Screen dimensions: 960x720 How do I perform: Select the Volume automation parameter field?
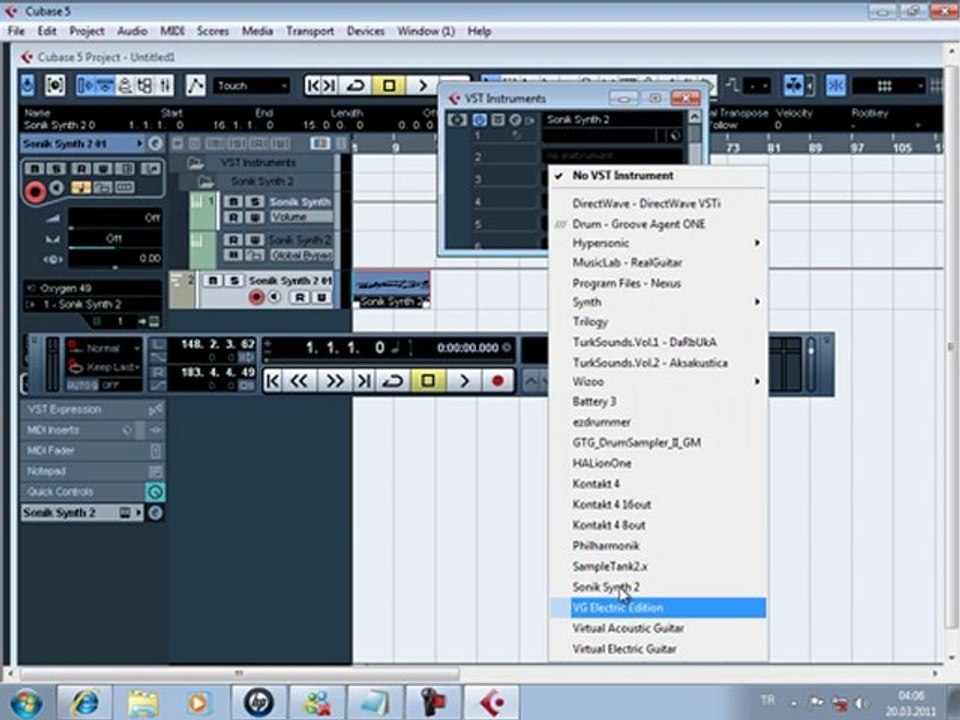[x=301, y=217]
